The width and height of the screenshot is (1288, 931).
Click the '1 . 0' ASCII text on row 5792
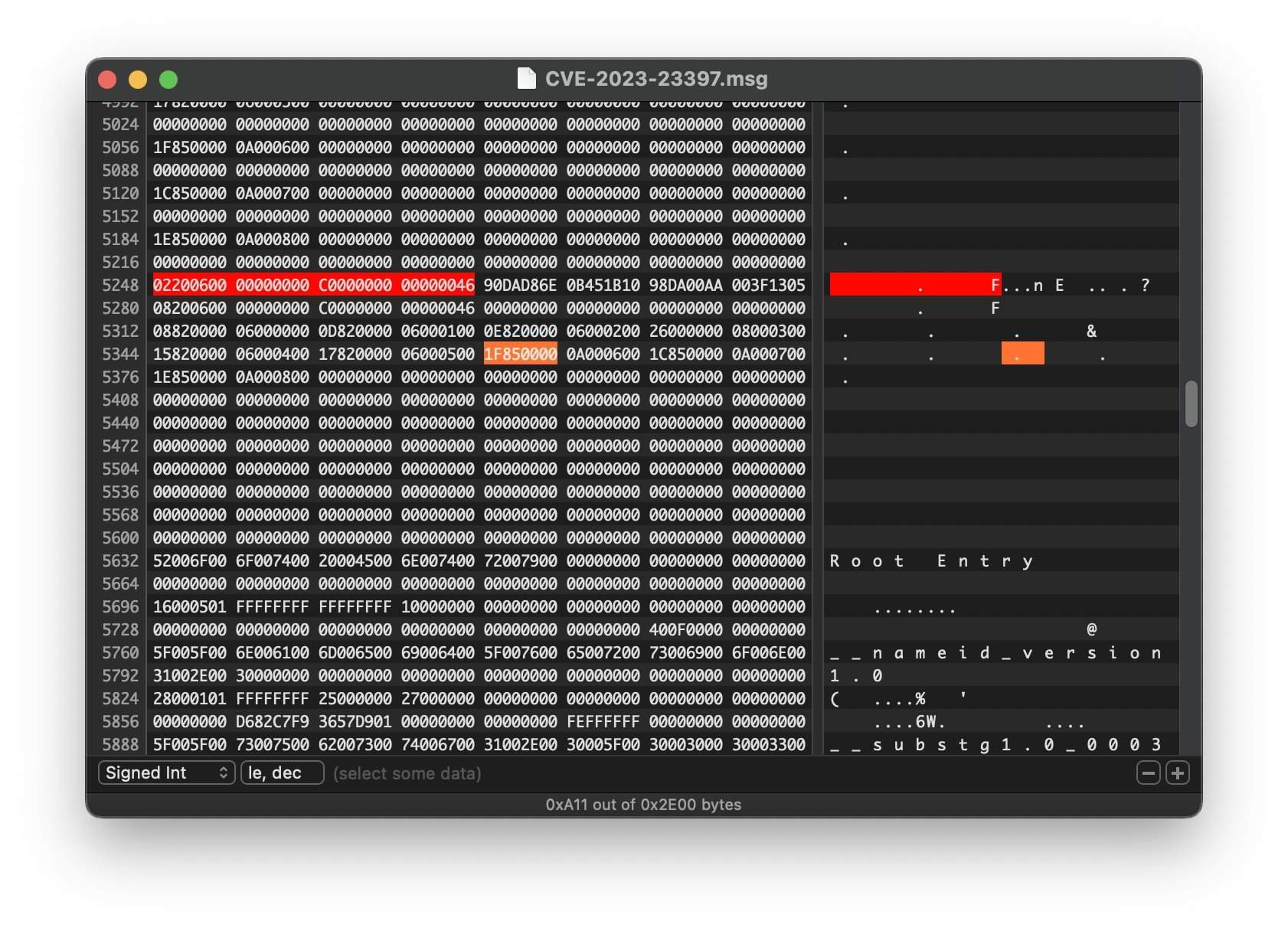856,676
